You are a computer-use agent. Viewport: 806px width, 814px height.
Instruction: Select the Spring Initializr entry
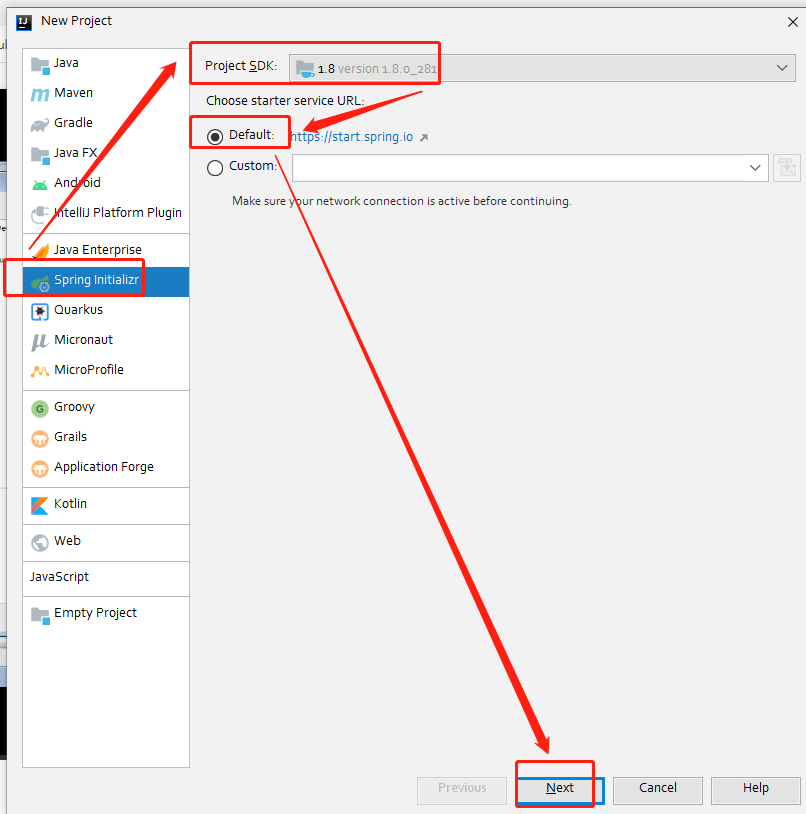[106, 281]
